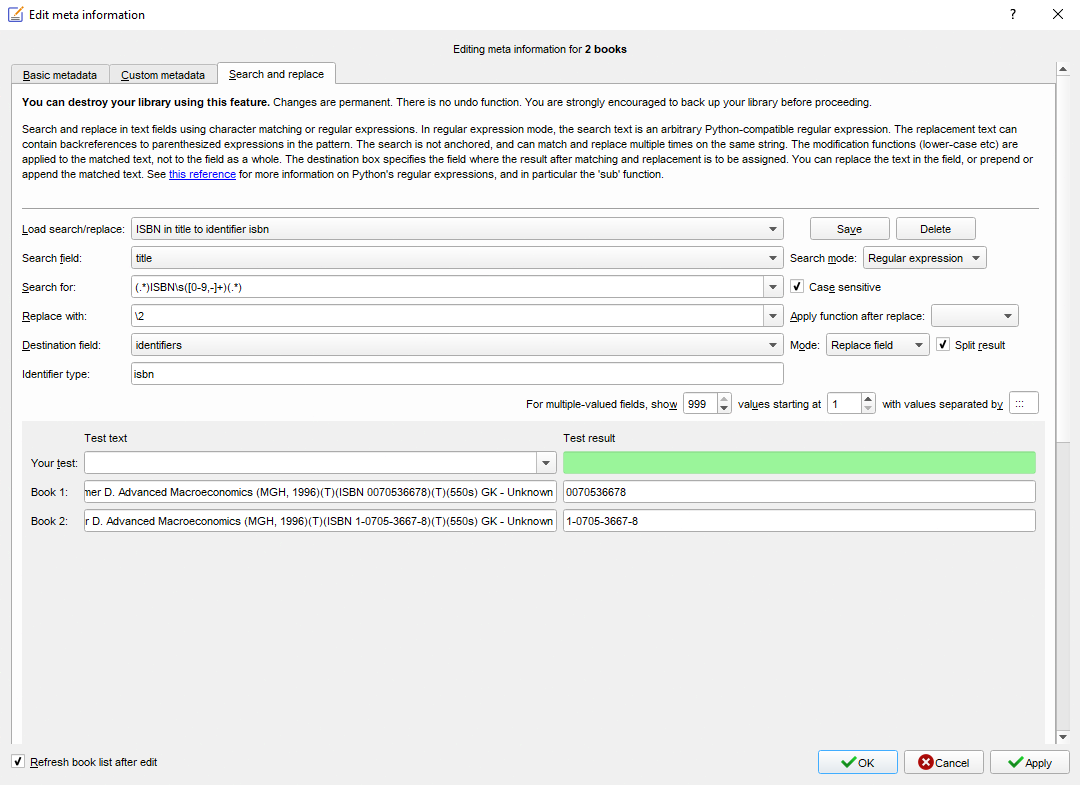Click the scrollbar down arrow
Viewport: 1080px width, 785px height.
click(1063, 737)
